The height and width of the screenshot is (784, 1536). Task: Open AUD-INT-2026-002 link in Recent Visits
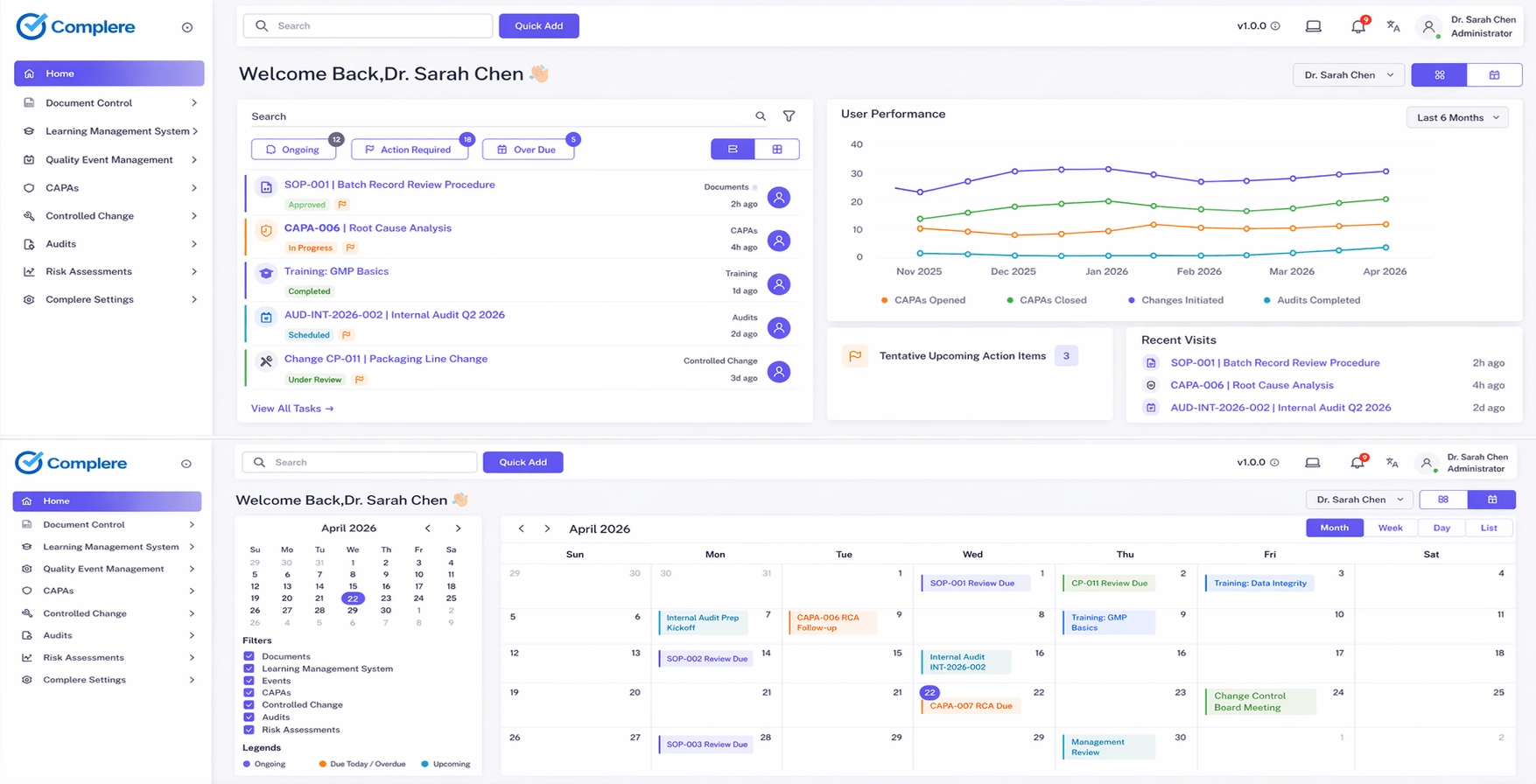[x=1280, y=408]
